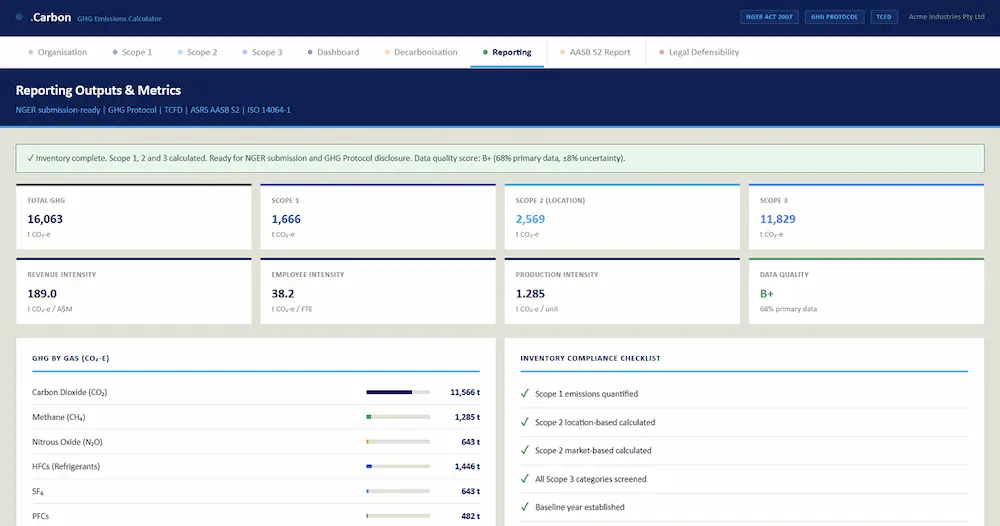This screenshot has width=1000, height=526.
Task: Switch to the Scope 1 tab
Action: [133, 52]
